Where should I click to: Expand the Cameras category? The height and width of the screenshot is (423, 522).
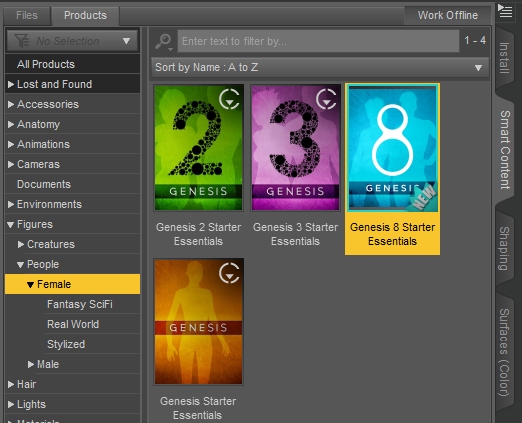tap(11, 164)
